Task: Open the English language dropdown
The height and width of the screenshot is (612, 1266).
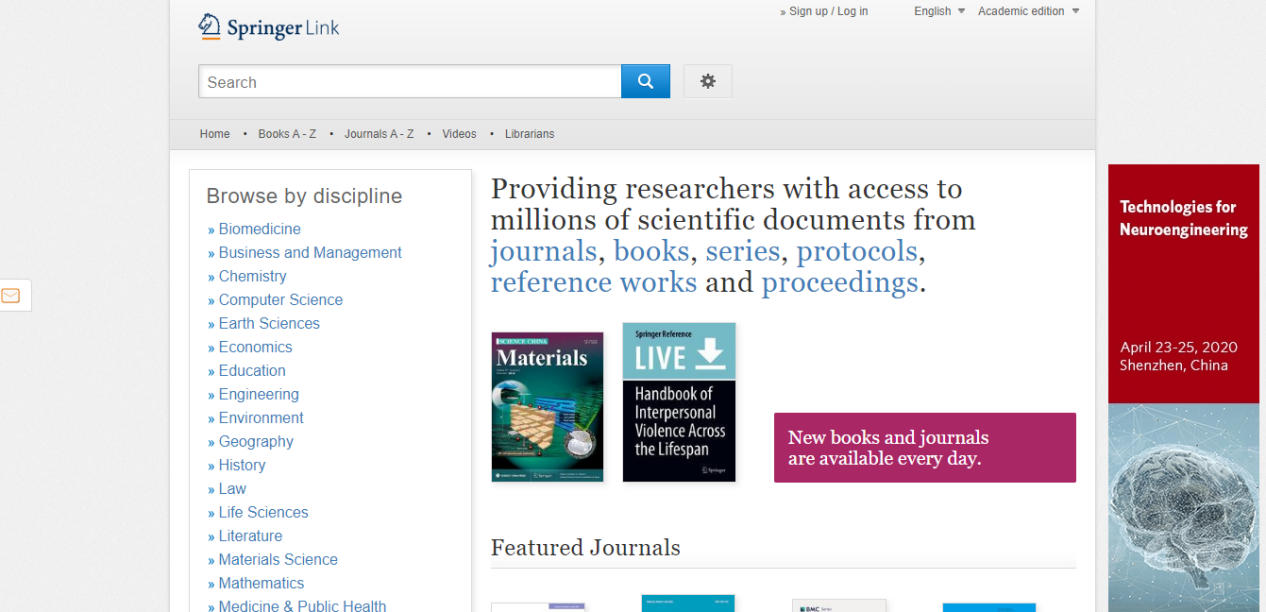Action: [939, 11]
